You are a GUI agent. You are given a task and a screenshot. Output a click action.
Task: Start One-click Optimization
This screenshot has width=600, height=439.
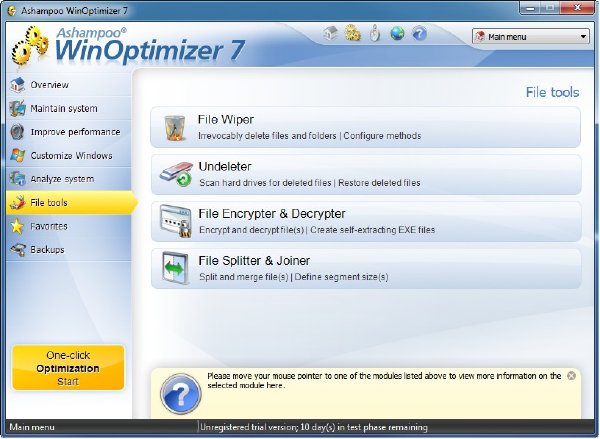[x=68, y=368]
